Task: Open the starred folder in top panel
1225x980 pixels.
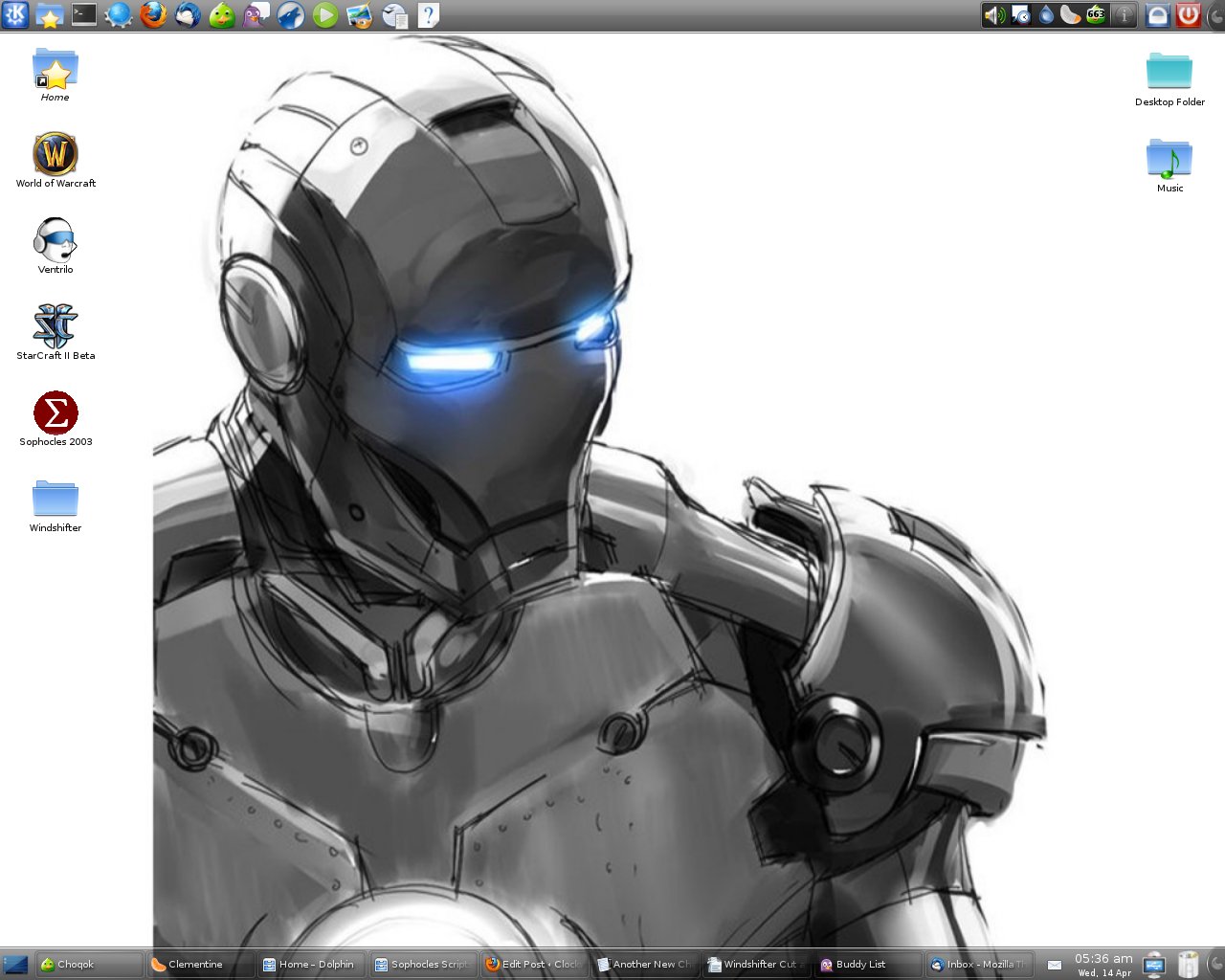Action: (49, 14)
